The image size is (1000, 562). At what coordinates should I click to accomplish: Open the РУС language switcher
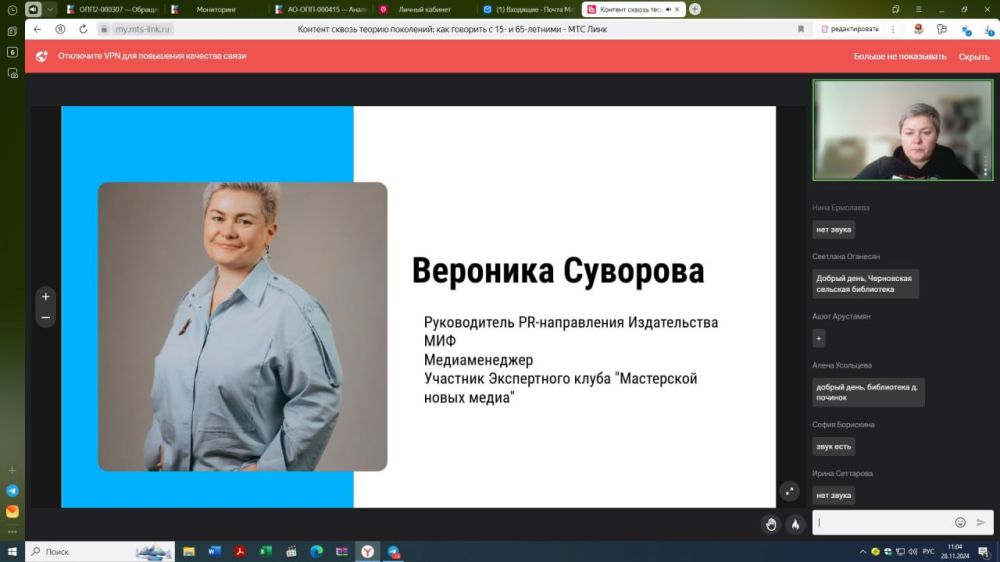(x=929, y=552)
